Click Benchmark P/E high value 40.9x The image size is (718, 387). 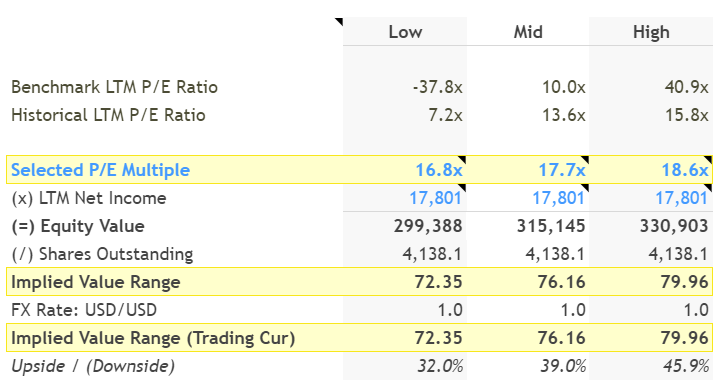[686, 87]
